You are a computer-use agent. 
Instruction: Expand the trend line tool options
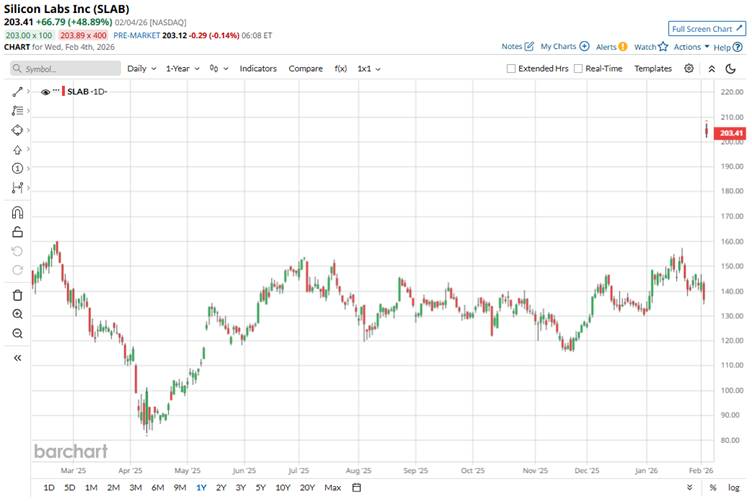28,91
